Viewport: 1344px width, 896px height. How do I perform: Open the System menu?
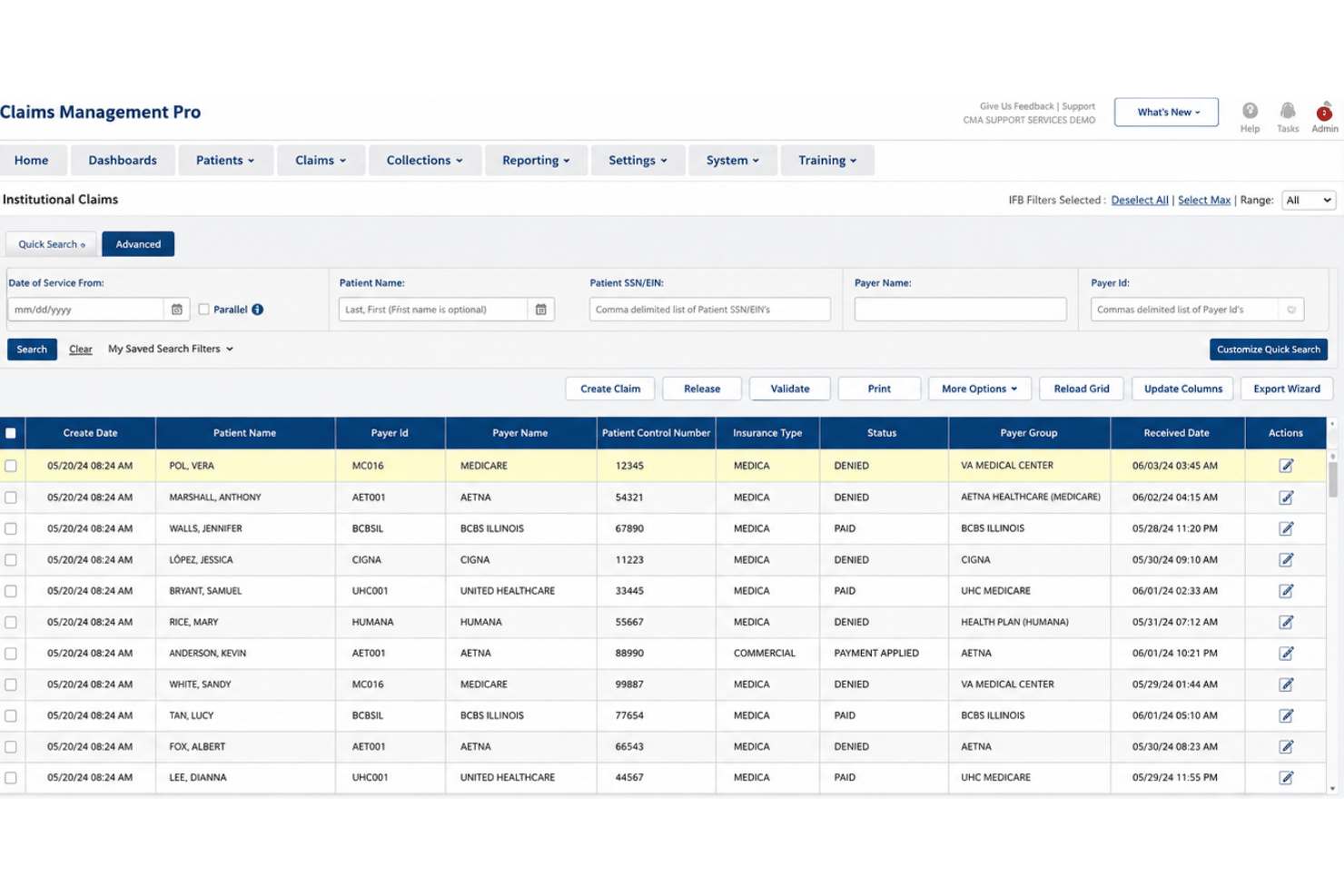(732, 160)
